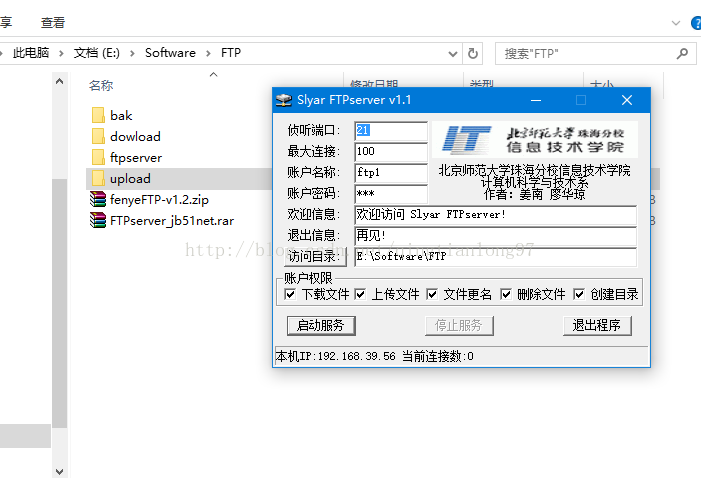This screenshot has height=478, width=701.
Task: Select FTPserver_jb51net.rar file name
Action: [x=172, y=220]
